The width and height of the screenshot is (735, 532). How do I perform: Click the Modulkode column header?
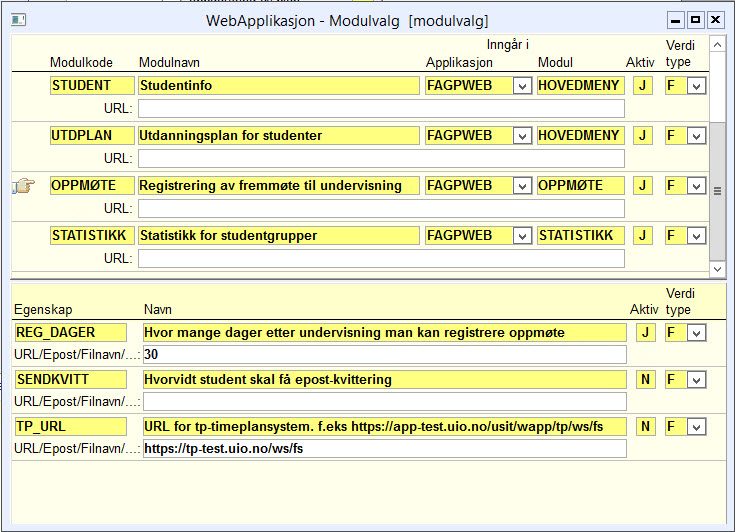pos(81,62)
